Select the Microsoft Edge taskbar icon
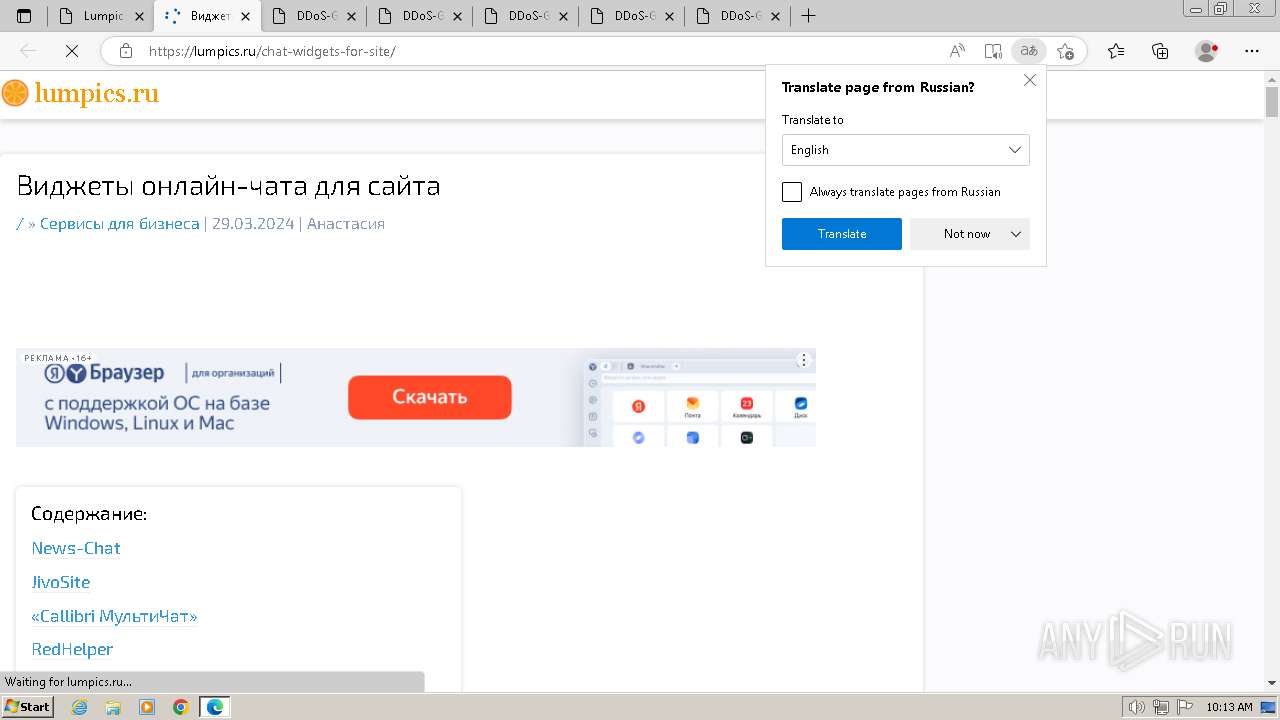Image resolution: width=1280 pixels, height=720 pixels. 215,707
